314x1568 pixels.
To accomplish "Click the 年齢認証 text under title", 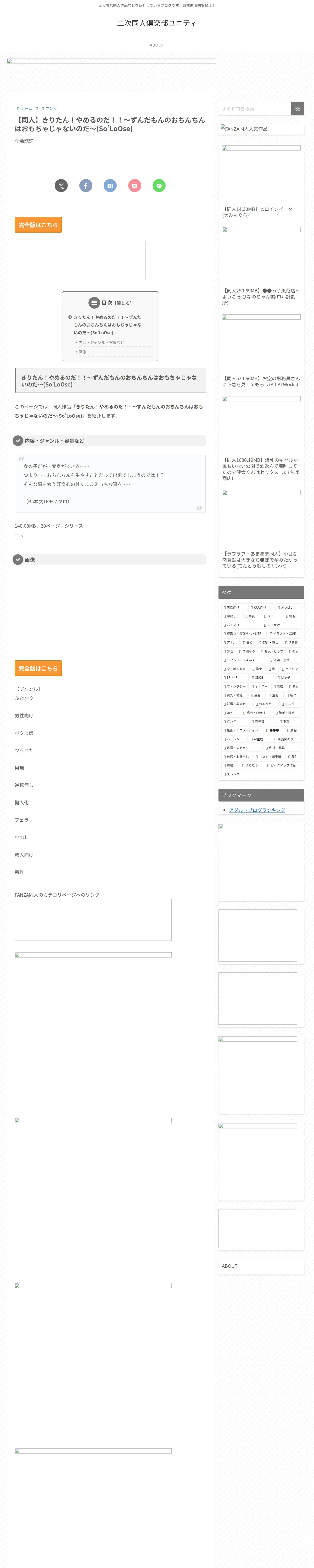I will point(24,141).
